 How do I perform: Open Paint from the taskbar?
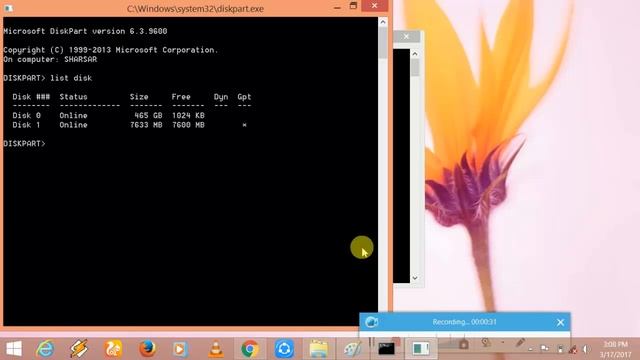click(352, 349)
